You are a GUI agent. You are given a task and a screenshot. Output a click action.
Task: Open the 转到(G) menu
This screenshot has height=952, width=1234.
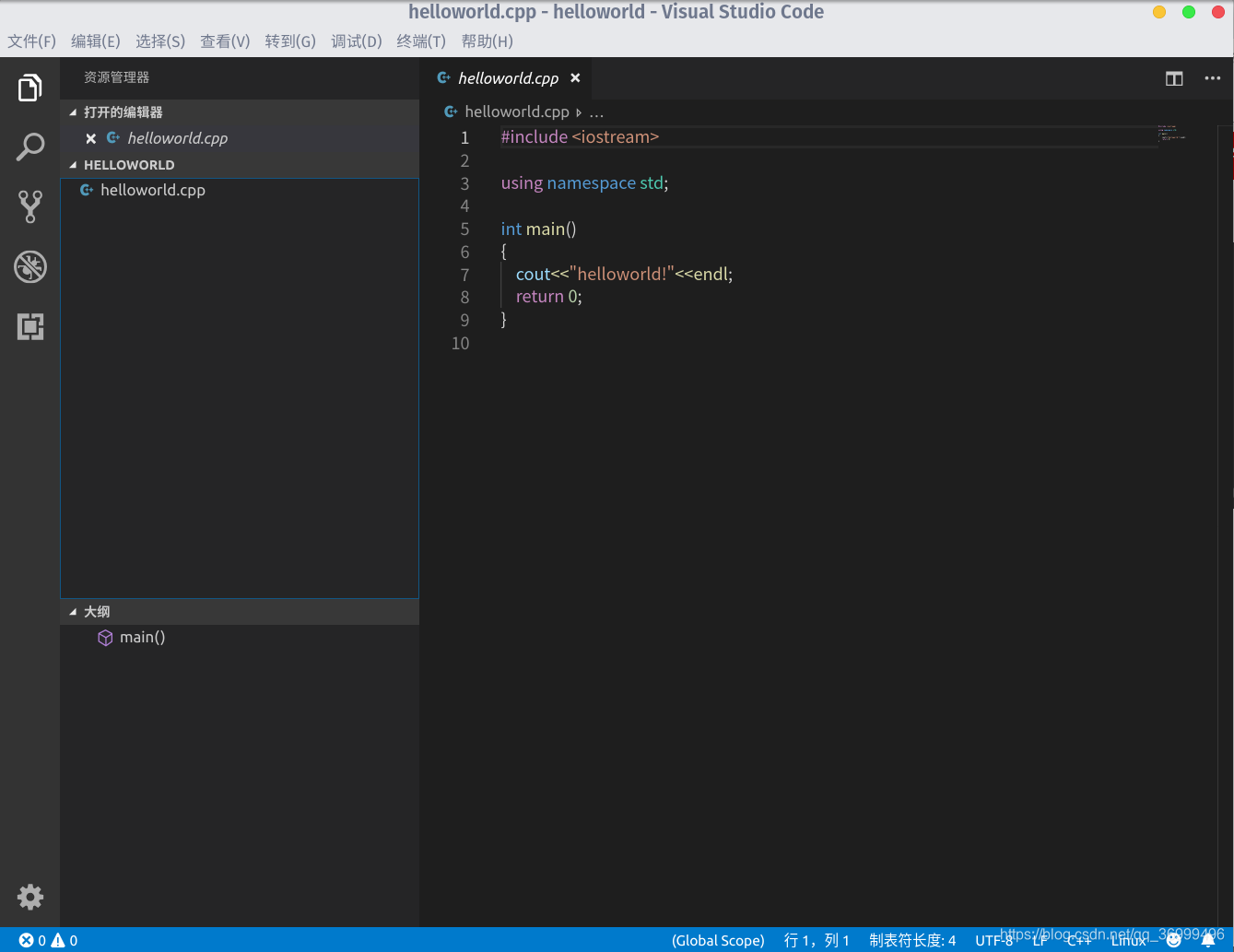pyautogui.click(x=290, y=41)
